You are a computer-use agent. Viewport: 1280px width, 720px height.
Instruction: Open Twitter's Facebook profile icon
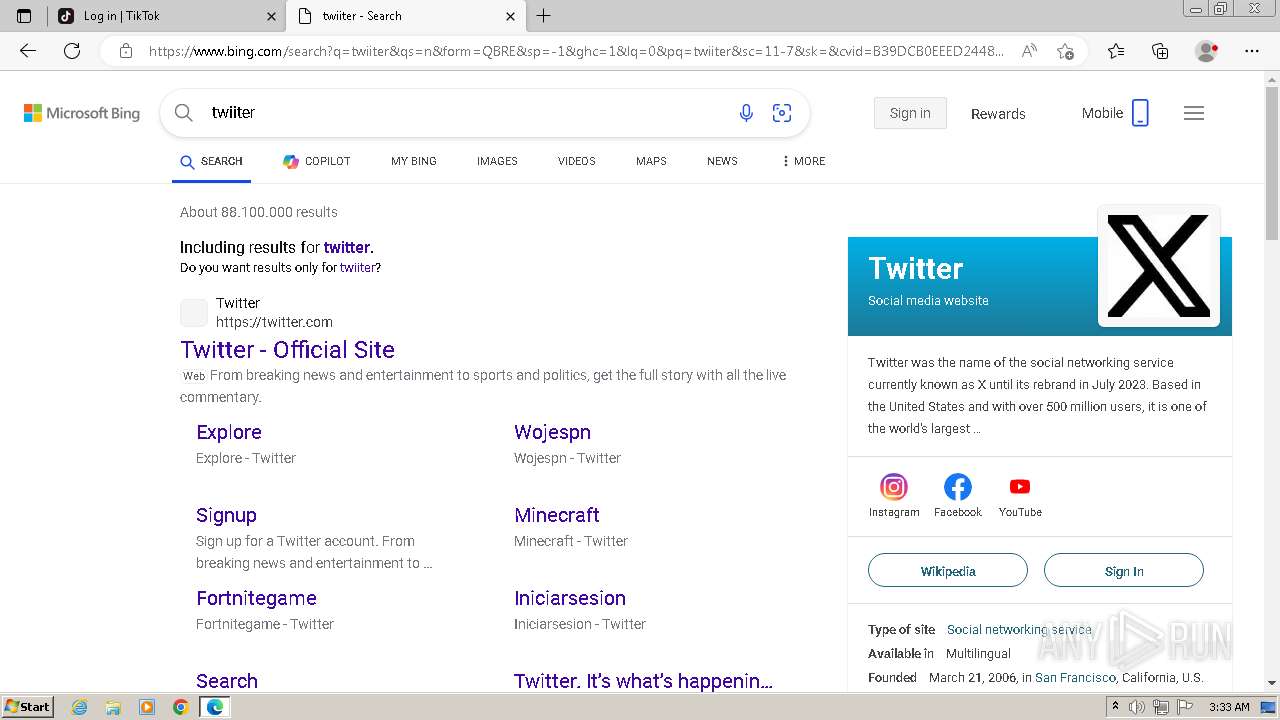pos(958,487)
